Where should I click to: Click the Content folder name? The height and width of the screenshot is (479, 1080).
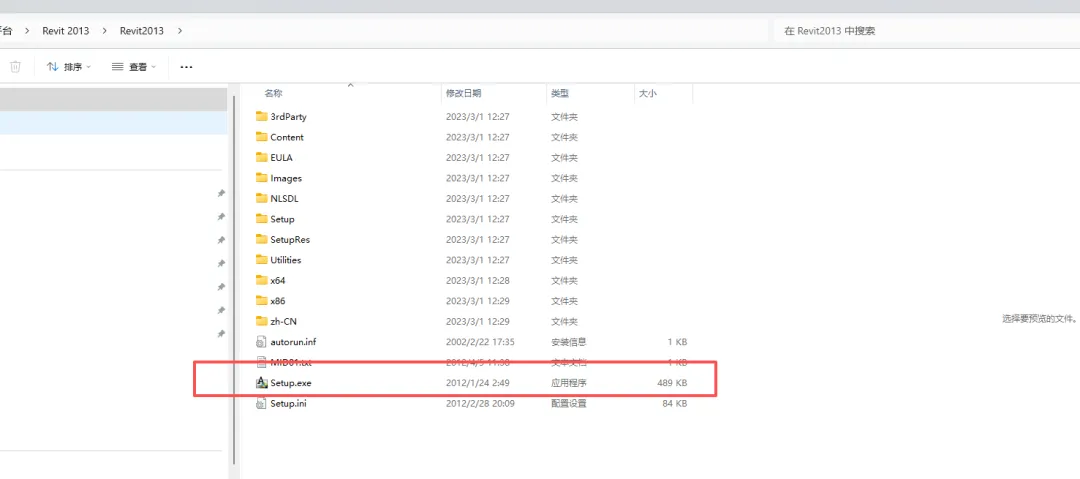[x=287, y=137]
